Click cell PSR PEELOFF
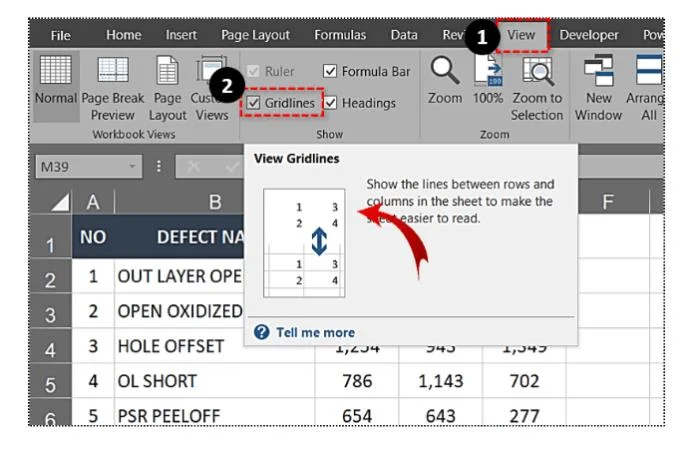 click(215, 413)
